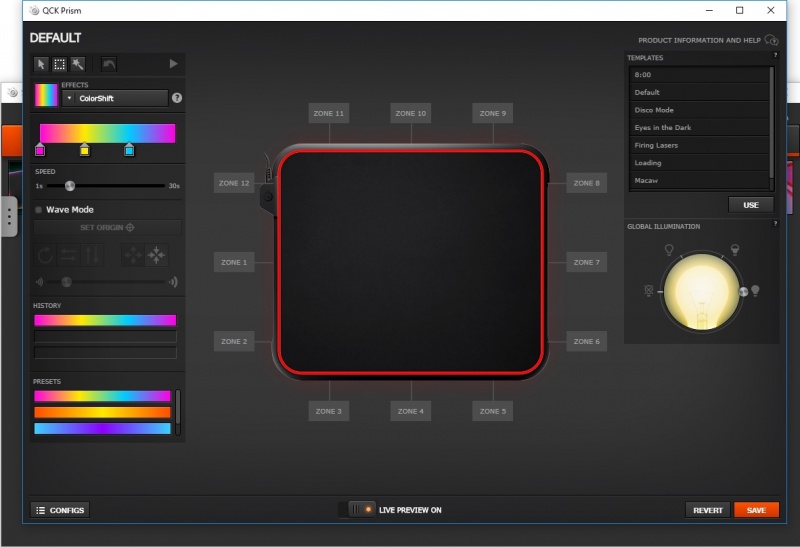Image resolution: width=800 pixels, height=547 pixels.
Task: Select the Macaw template
Action: 699,181
